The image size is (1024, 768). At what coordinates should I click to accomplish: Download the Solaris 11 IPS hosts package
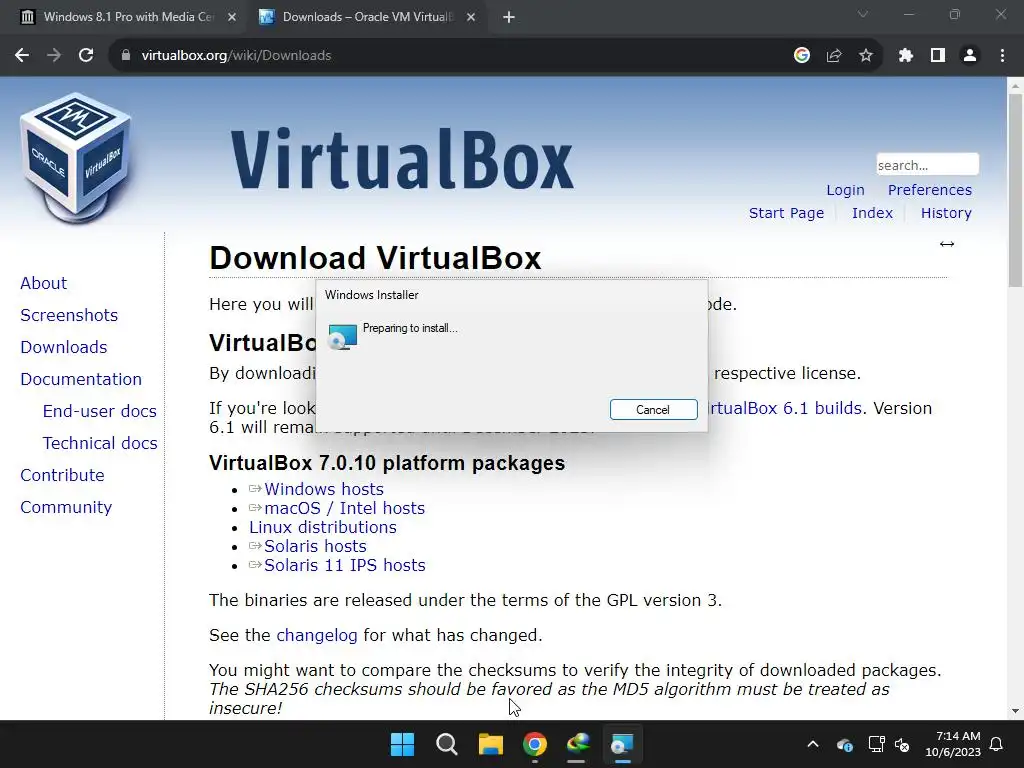pos(344,565)
